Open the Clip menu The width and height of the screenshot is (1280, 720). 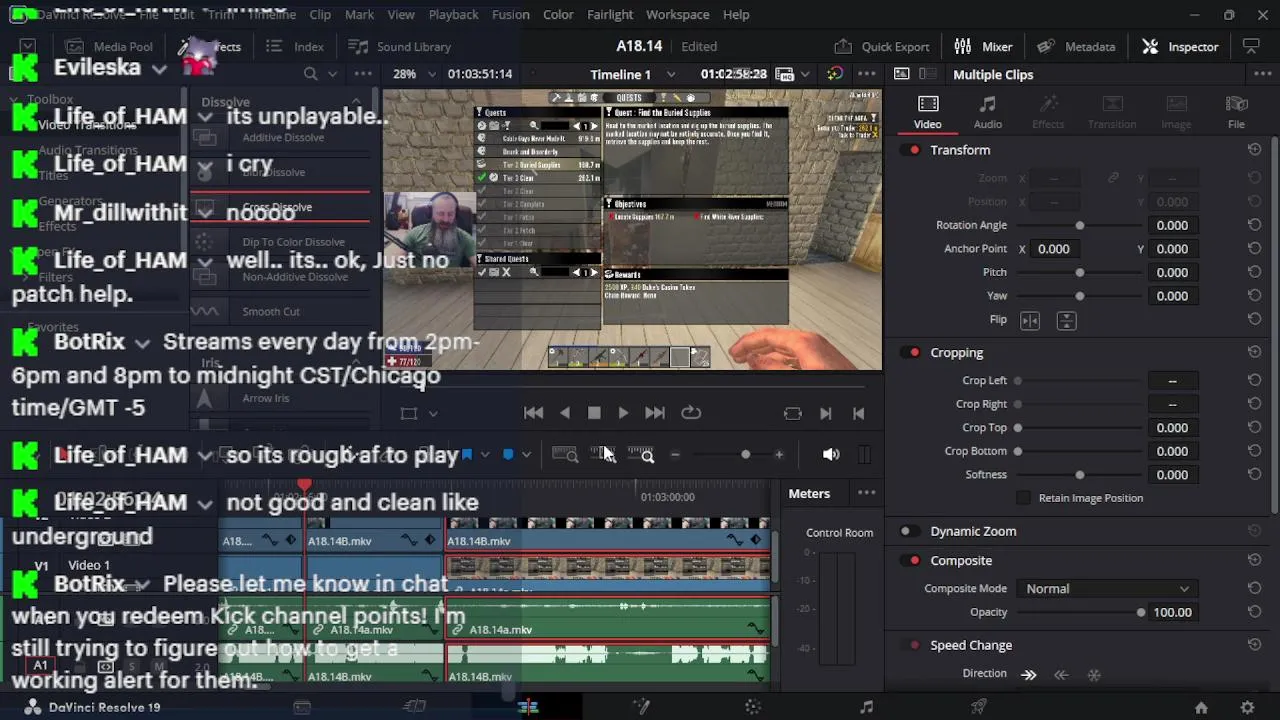(320, 14)
